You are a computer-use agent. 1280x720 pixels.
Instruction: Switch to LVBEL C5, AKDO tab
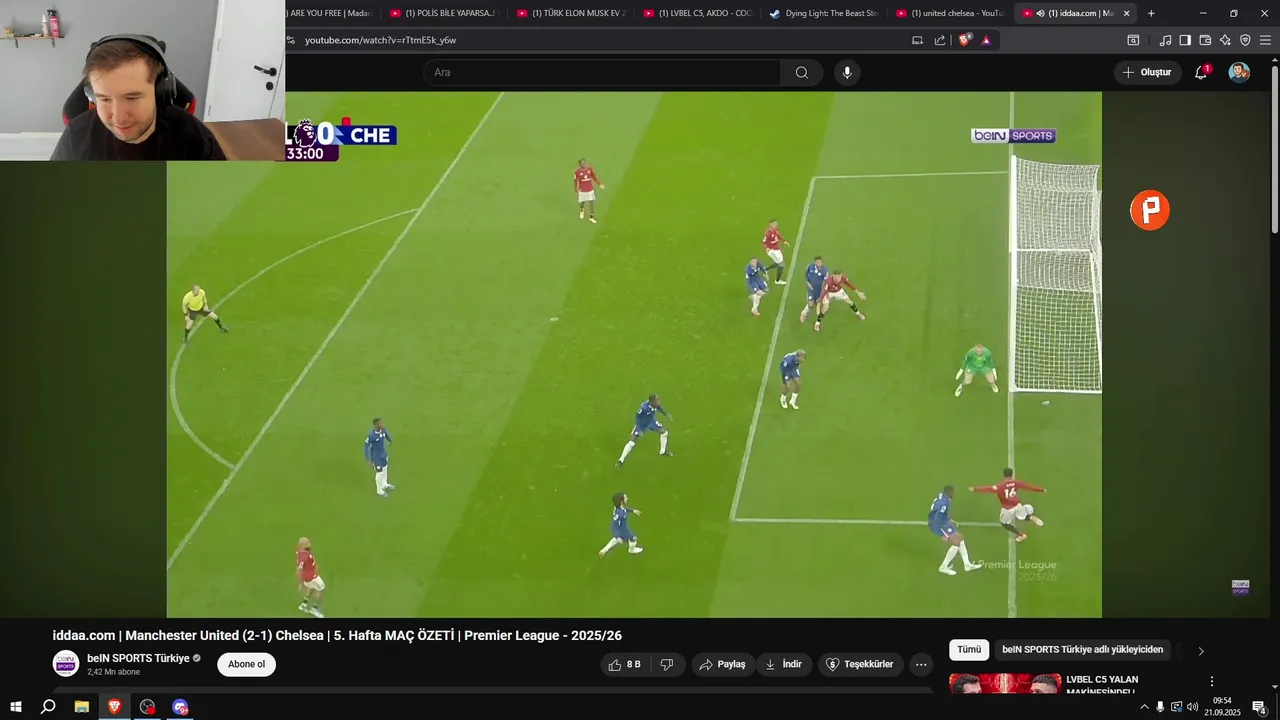click(x=697, y=13)
